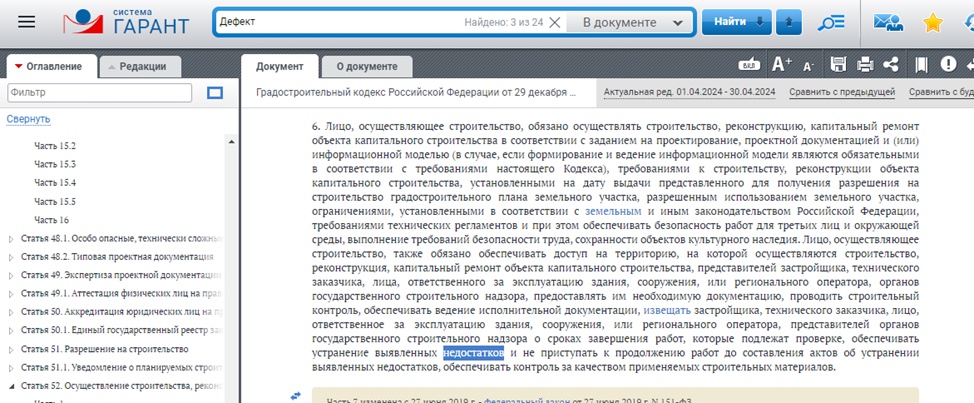Expand the Статья 48.2 tree node arrow

[12, 257]
